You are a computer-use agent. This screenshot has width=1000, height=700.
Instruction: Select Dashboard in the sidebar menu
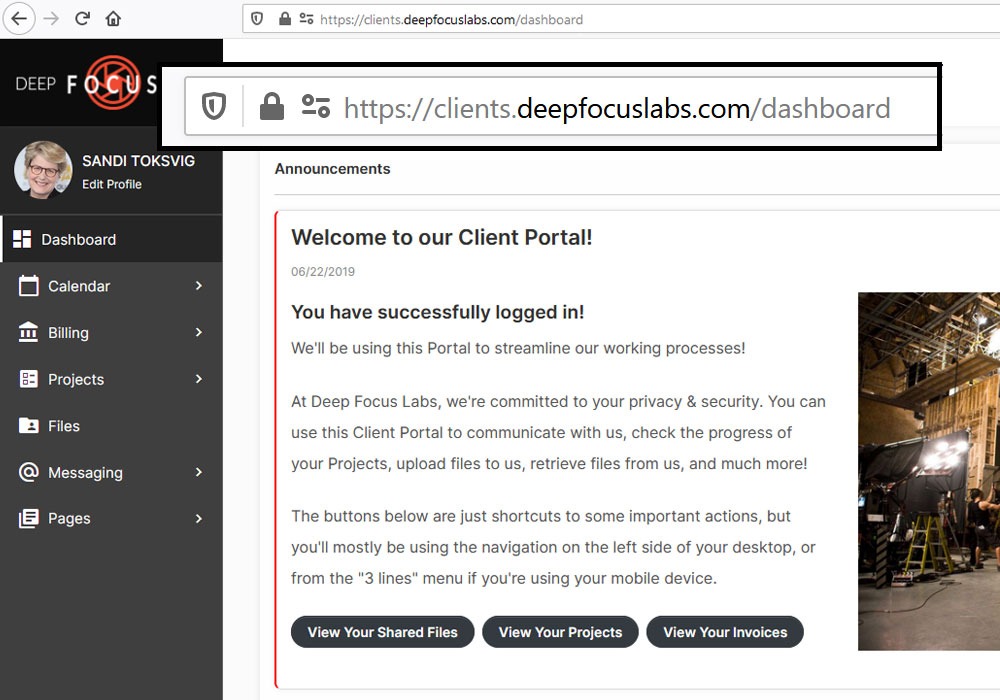(78, 240)
